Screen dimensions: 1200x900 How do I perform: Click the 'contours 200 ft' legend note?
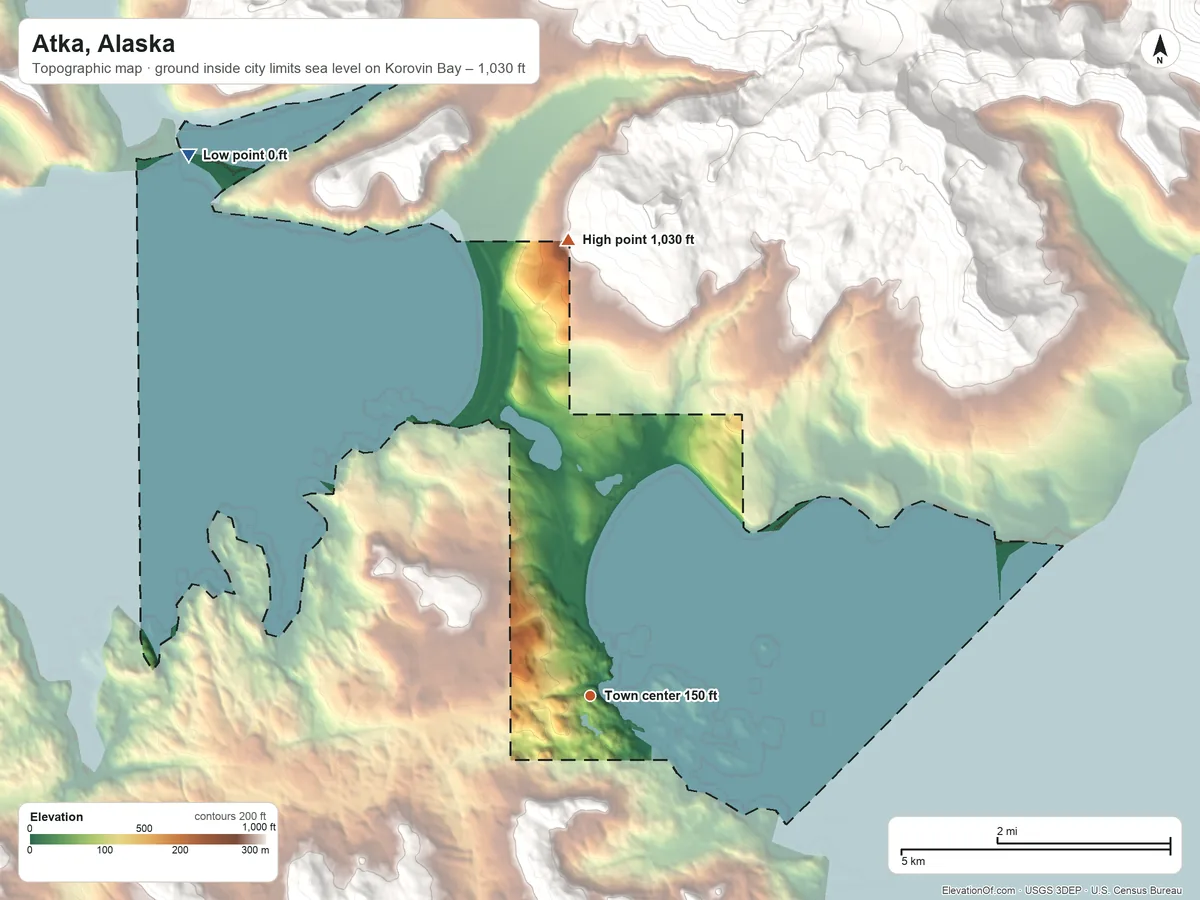(x=230, y=817)
